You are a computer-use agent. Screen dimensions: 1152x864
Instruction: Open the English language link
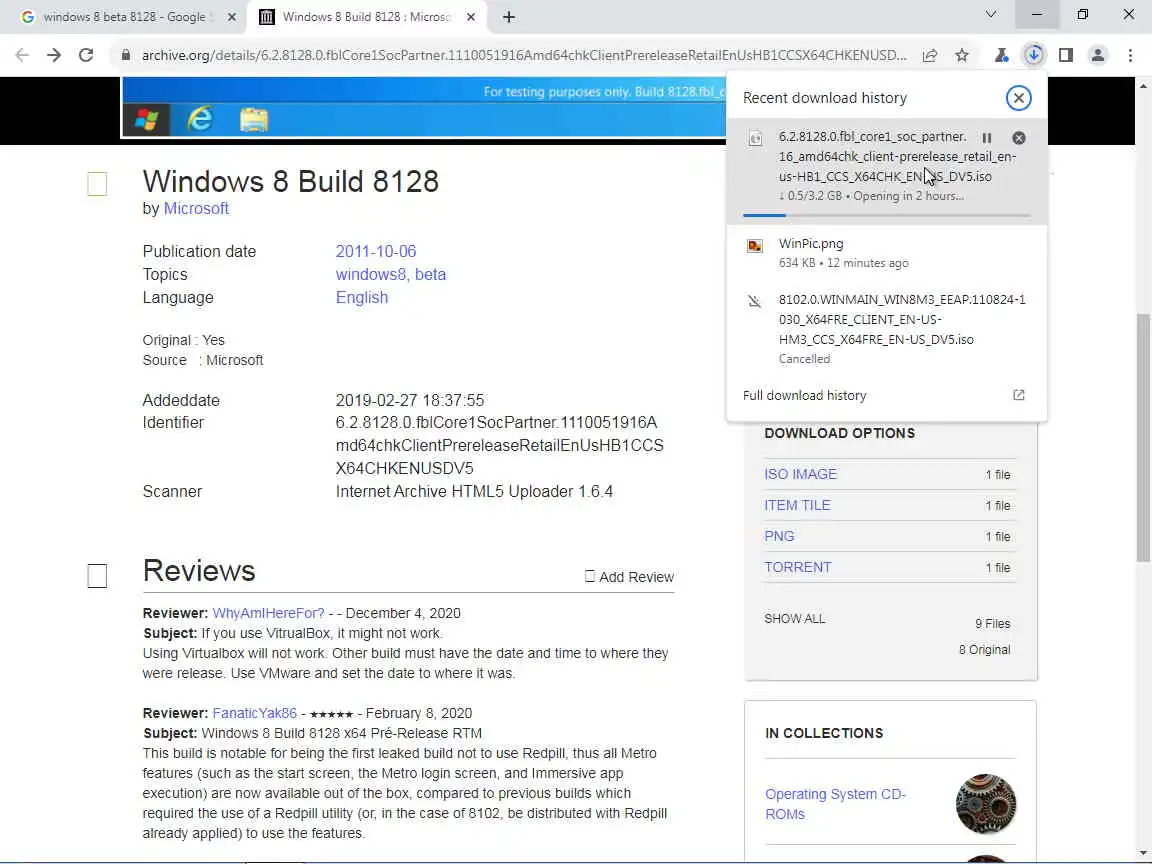tap(361, 298)
